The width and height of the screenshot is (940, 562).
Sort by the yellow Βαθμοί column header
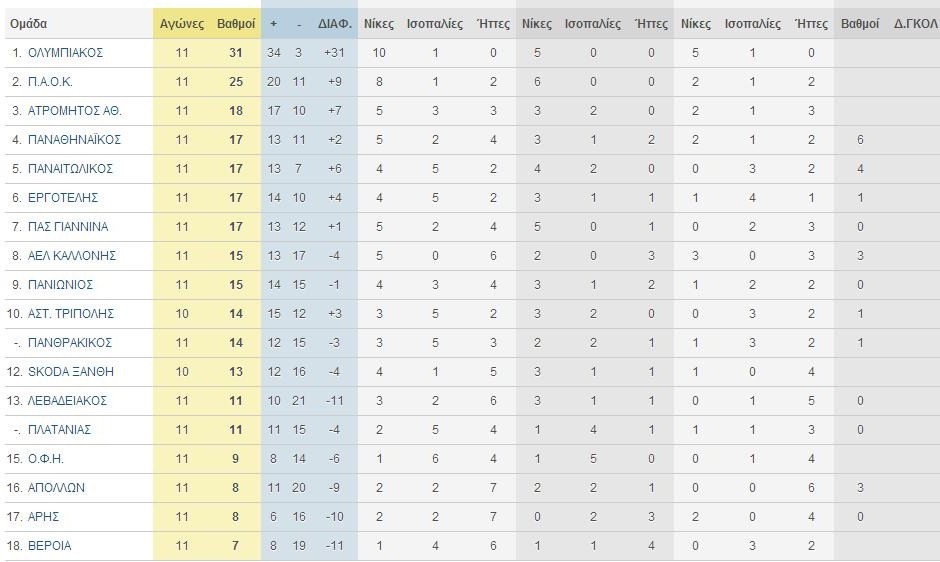tap(236, 24)
